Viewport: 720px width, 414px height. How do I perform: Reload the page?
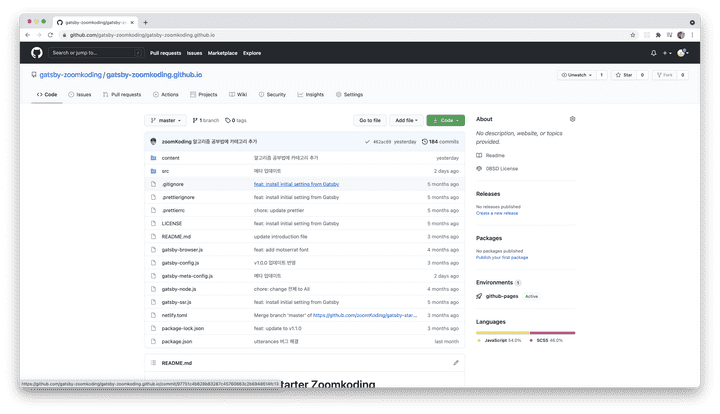[51, 35]
